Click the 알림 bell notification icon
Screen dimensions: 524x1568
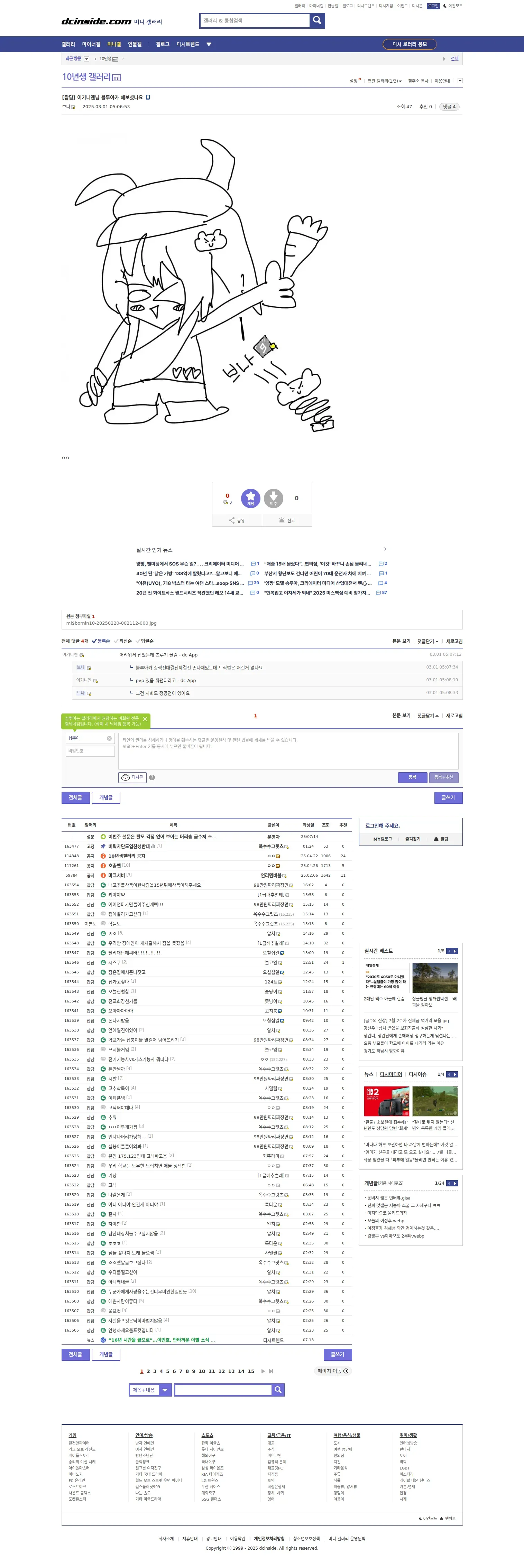(441, 839)
